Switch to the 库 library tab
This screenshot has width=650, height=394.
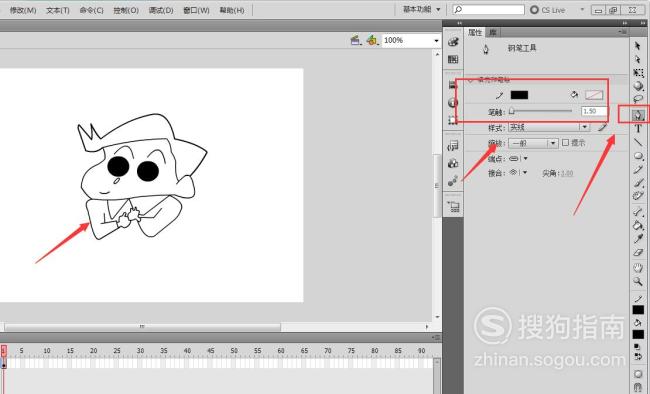pyautogui.click(x=492, y=32)
